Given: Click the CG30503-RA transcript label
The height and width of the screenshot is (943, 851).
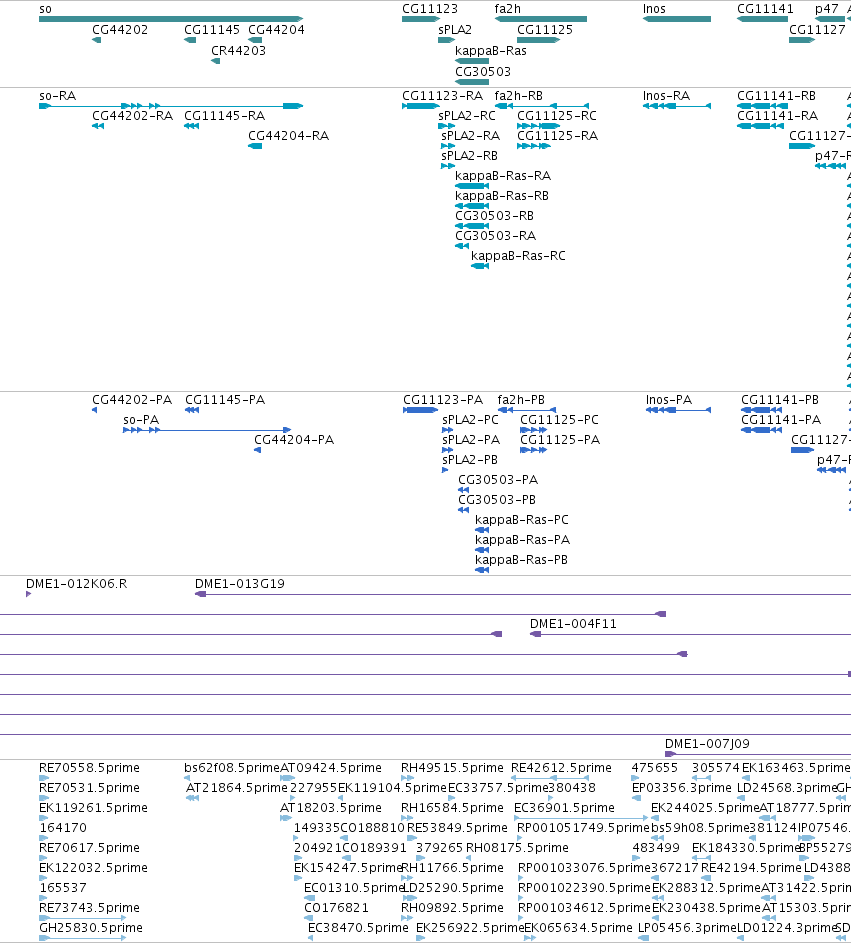Looking at the screenshot, I should click(x=496, y=235).
